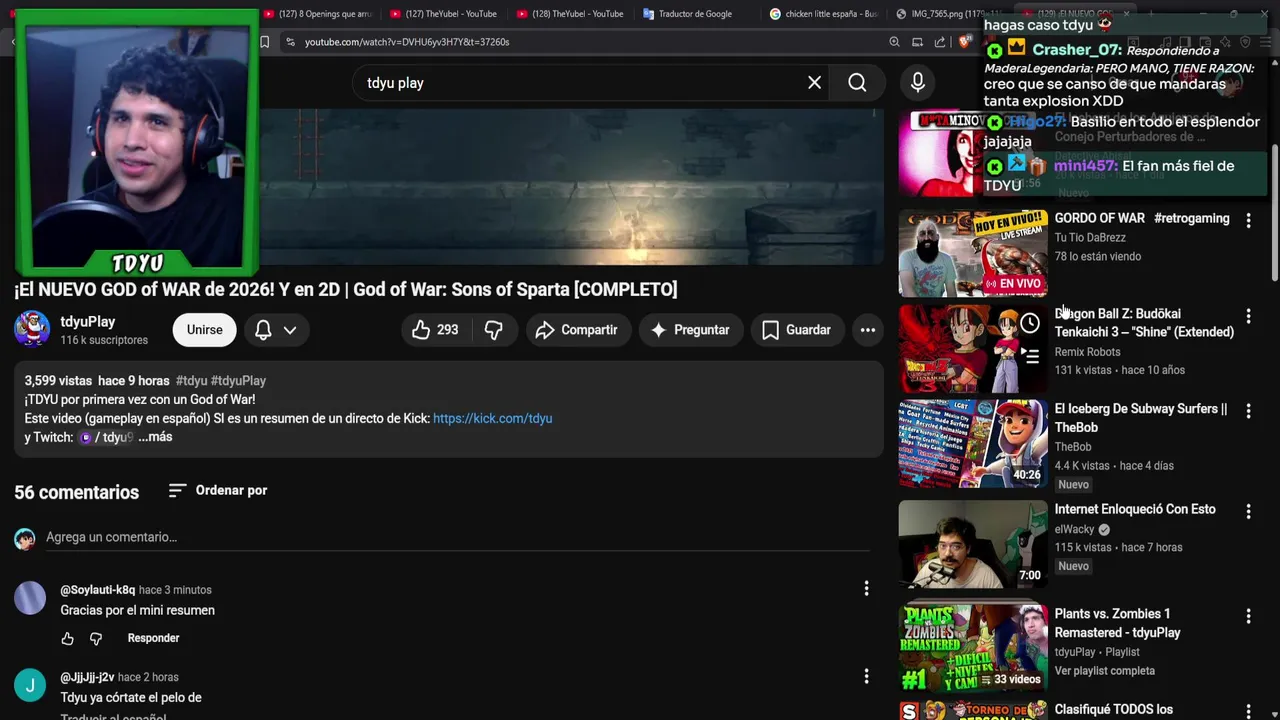Open Tu Tio DaBrezz channel name
This screenshot has width=1280, height=720.
(1090, 238)
